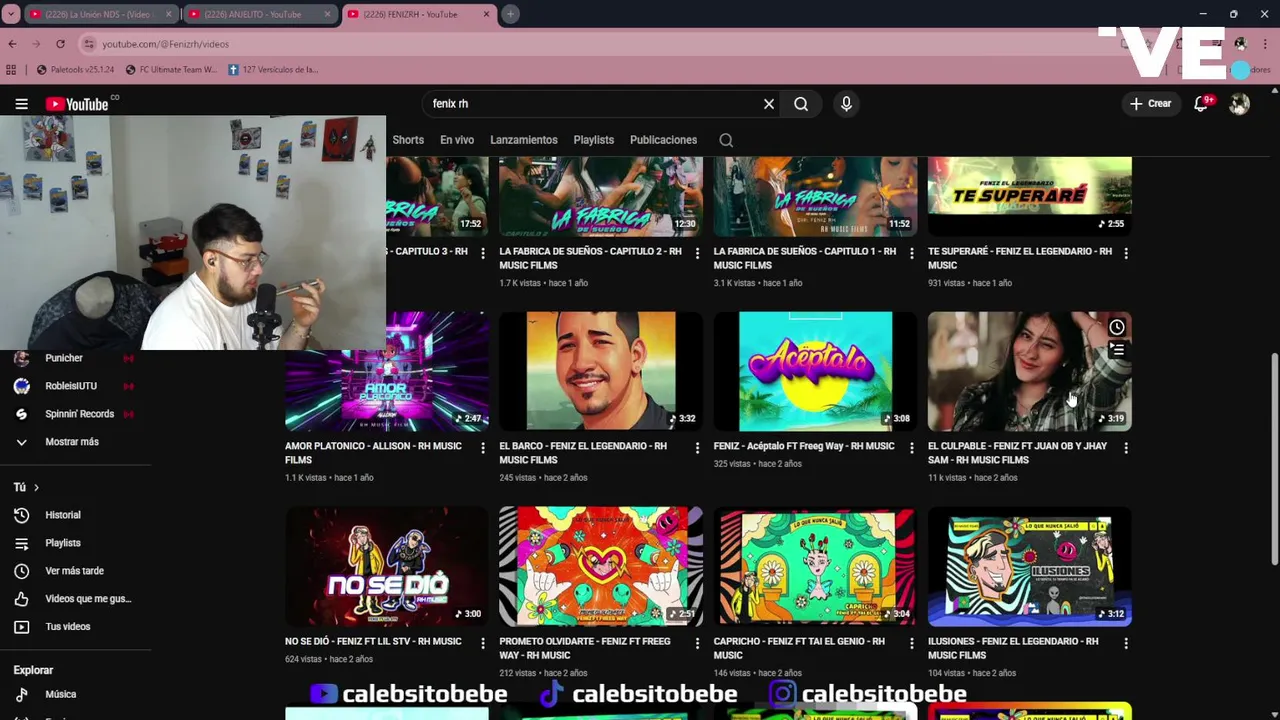Open options menu for AMOR PLATONICO video
1280x720 pixels.
483,449
